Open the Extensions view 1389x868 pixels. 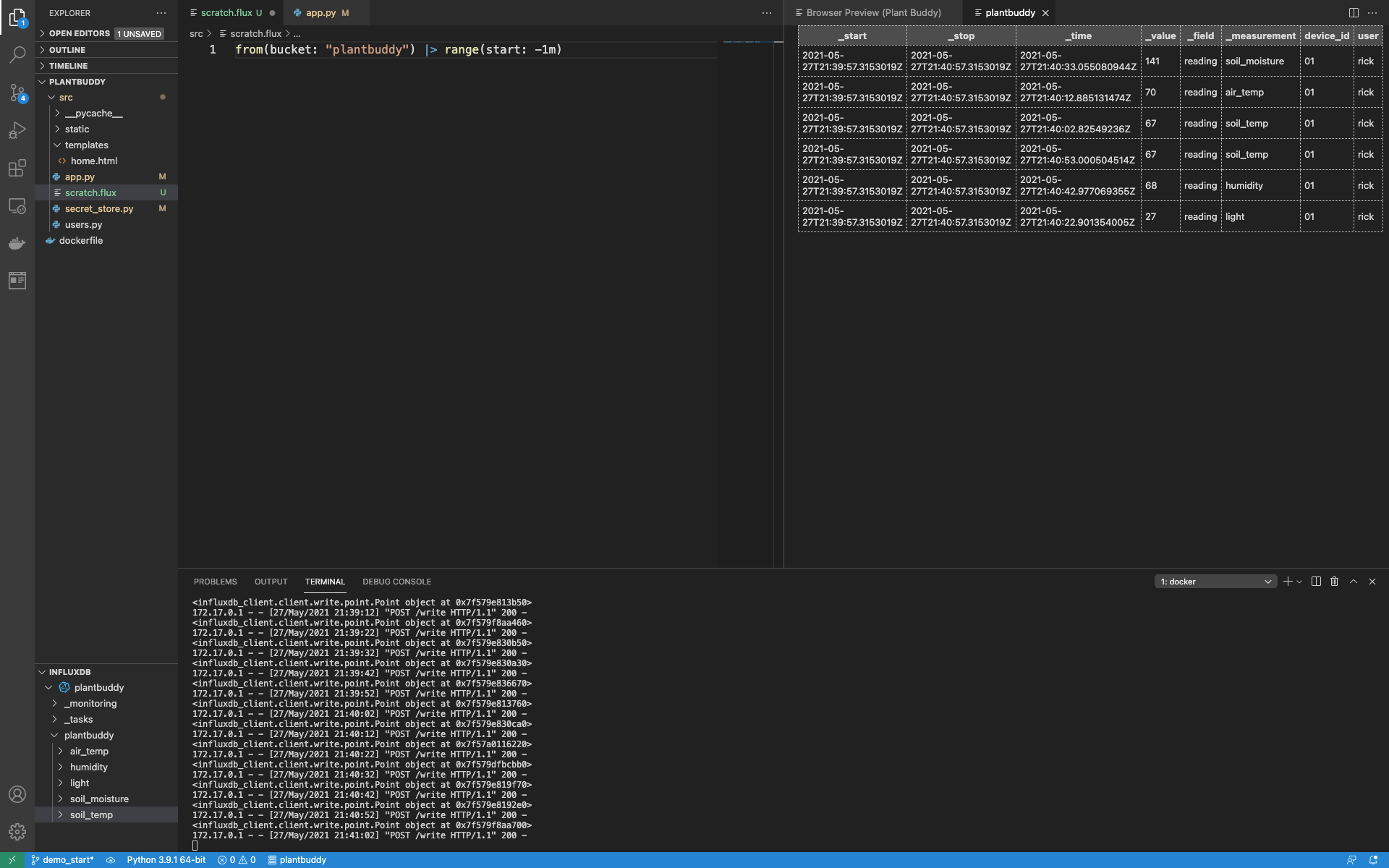click(17, 168)
